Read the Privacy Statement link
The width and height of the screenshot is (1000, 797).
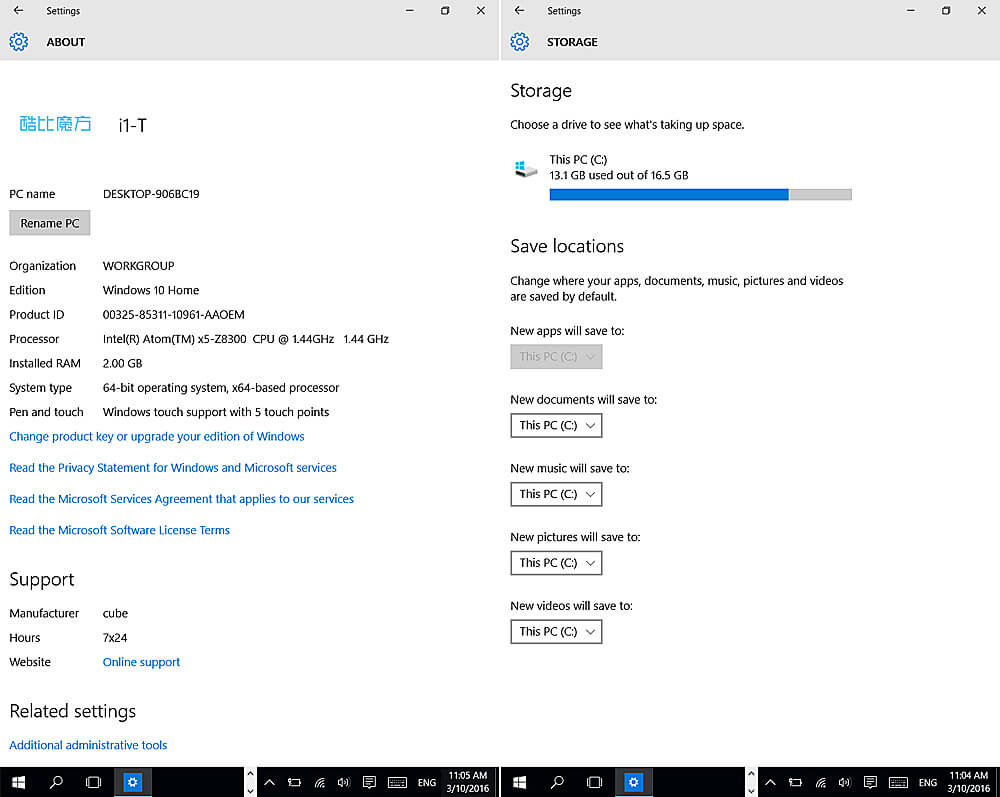[x=173, y=468]
